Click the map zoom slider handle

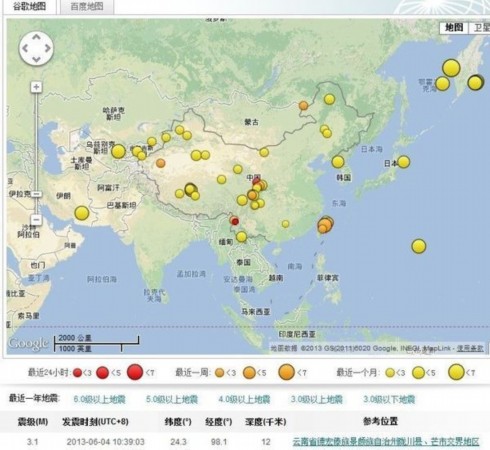(x=36, y=194)
